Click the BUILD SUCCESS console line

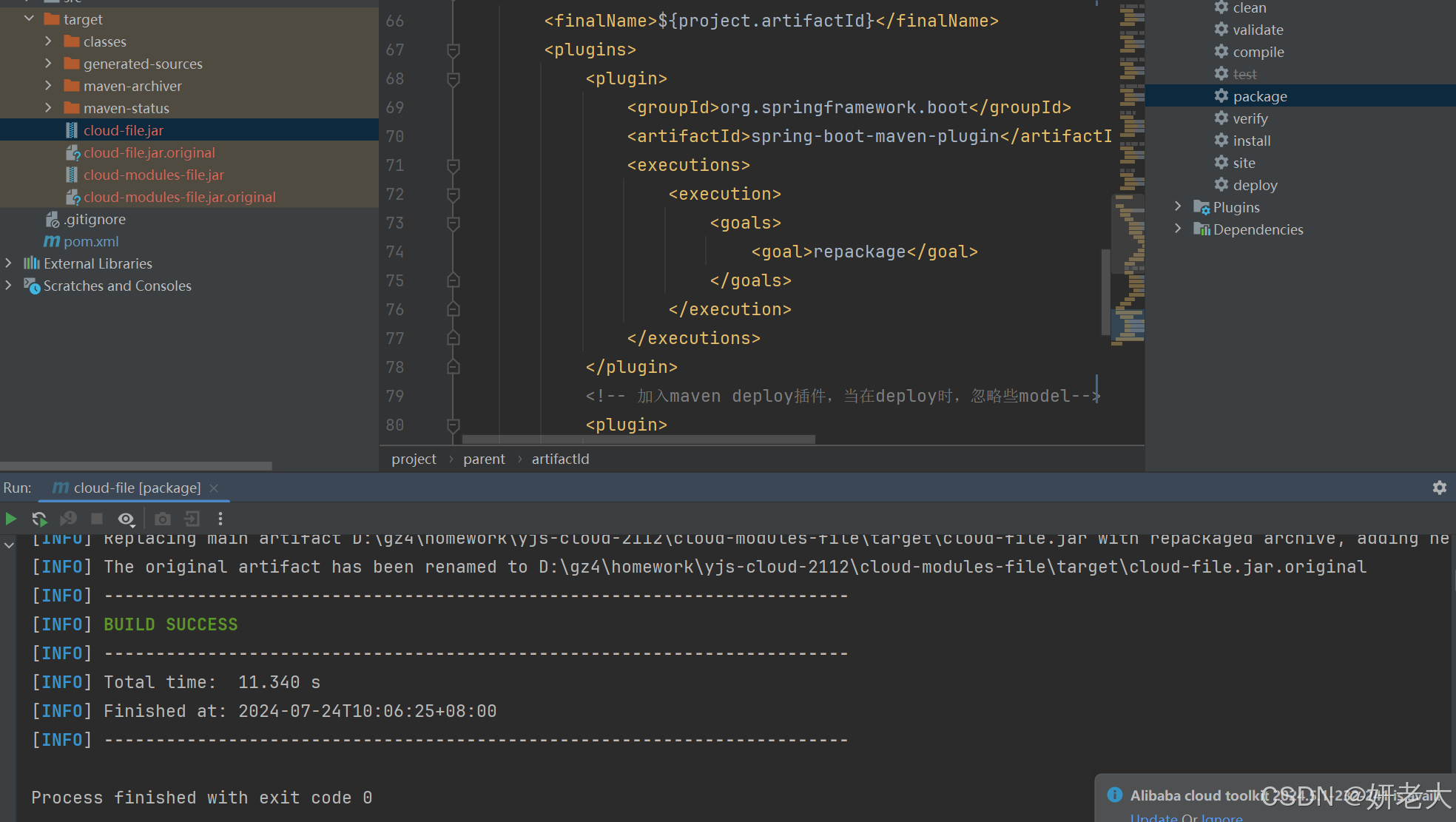coord(171,624)
